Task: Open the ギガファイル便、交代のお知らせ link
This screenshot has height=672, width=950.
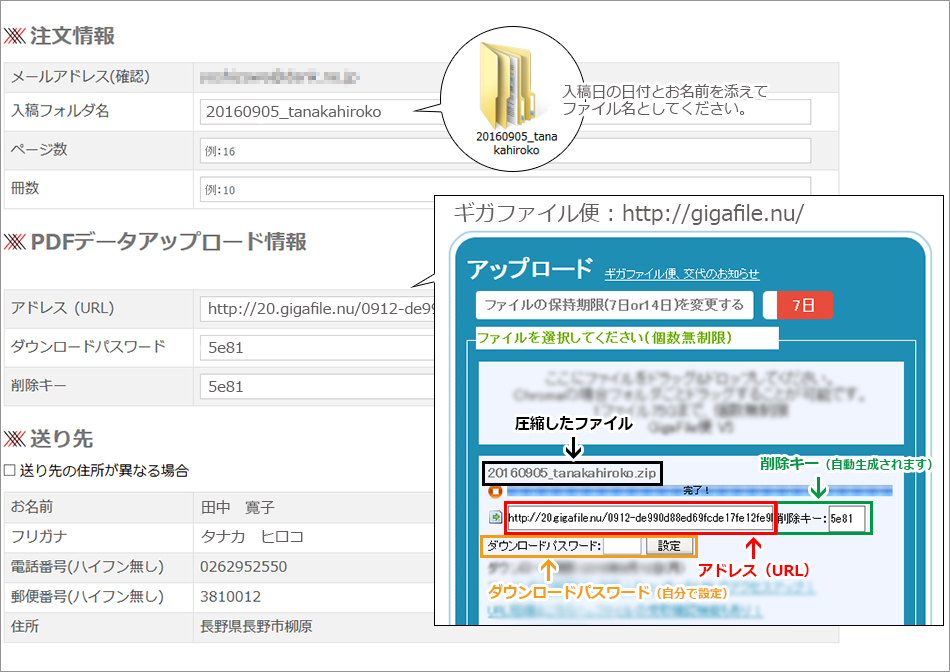Action: click(x=682, y=274)
